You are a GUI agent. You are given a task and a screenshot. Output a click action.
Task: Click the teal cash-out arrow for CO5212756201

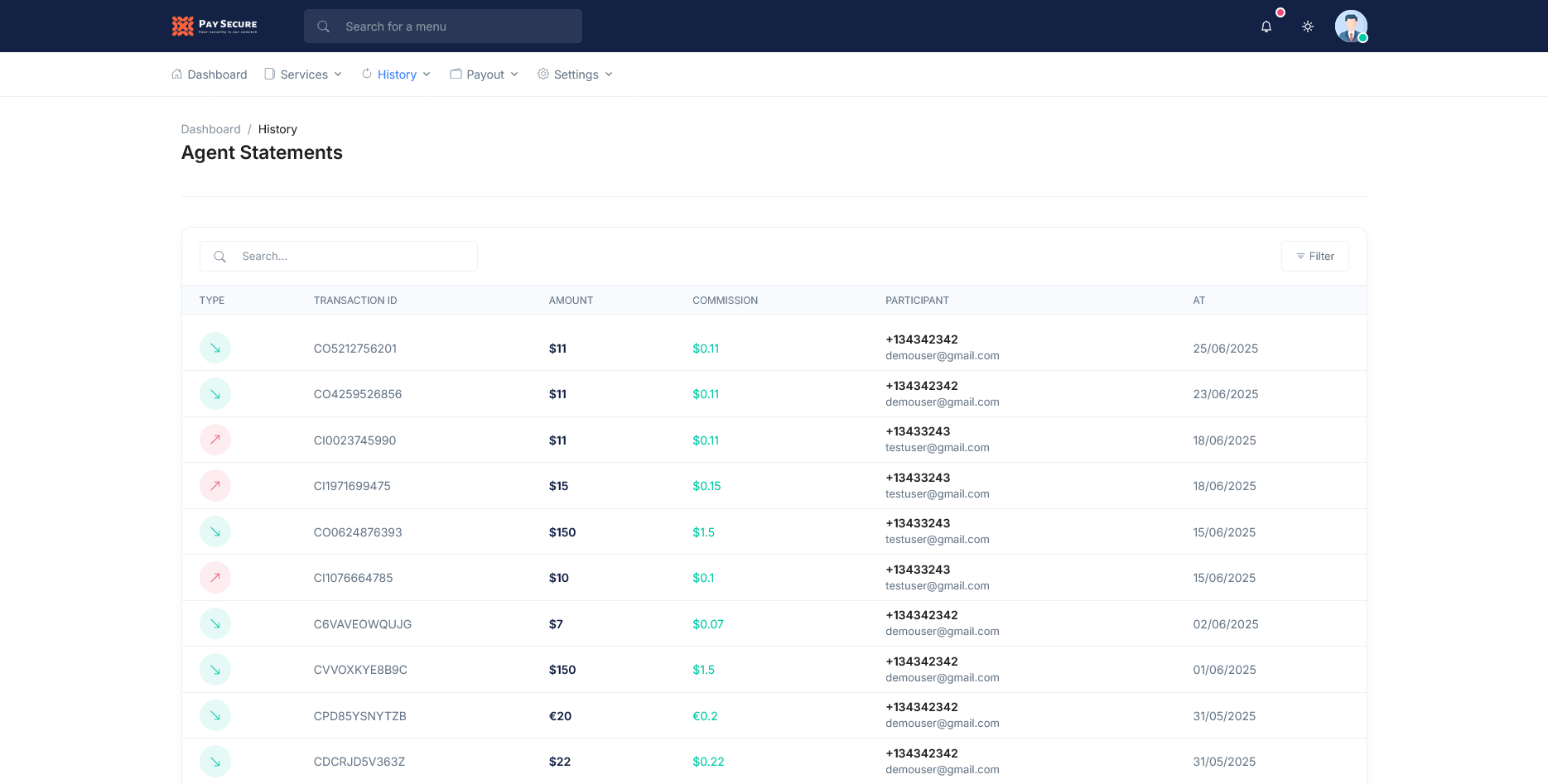[x=215, y=348]
